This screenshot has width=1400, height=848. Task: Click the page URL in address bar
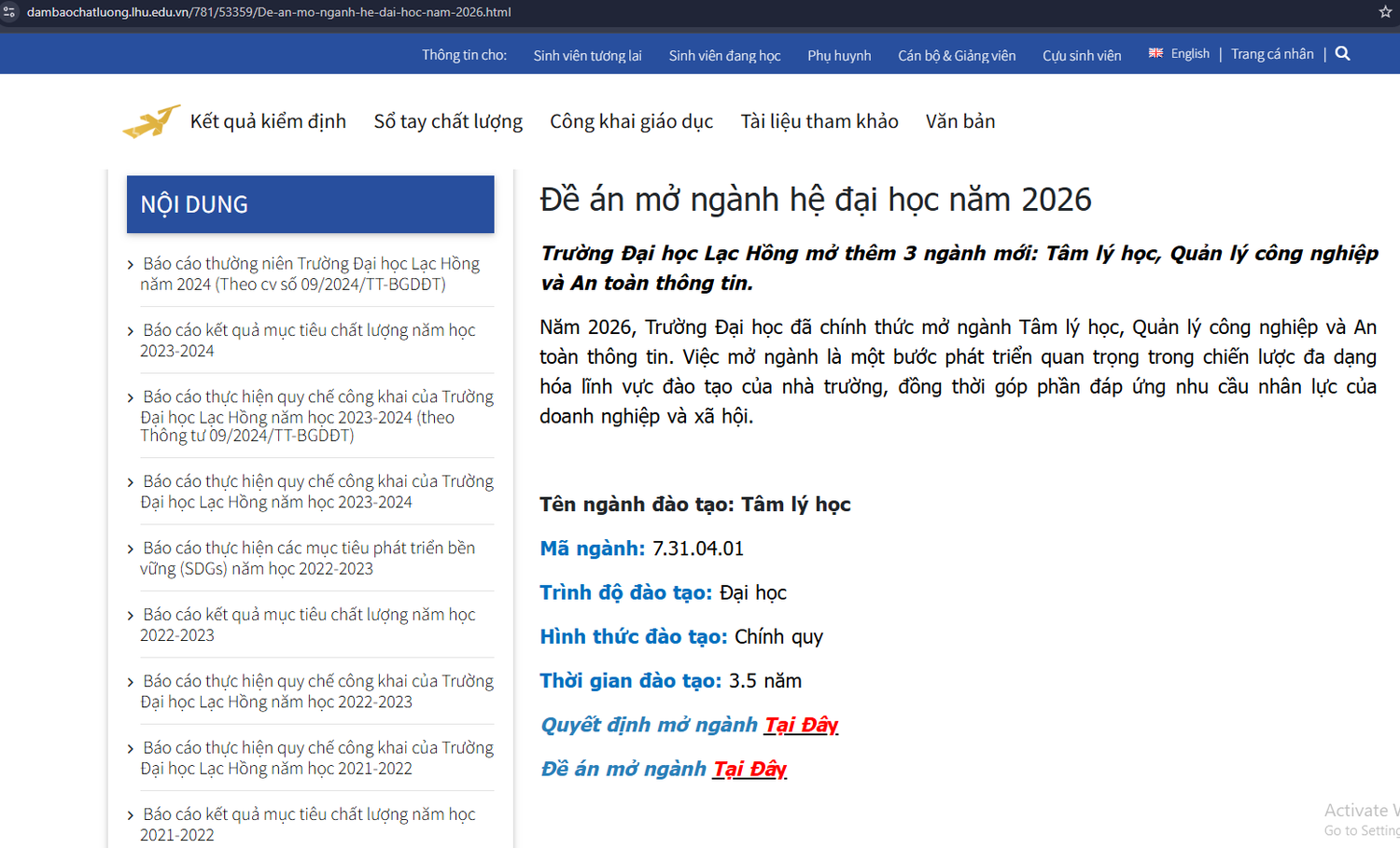pos(269,12)
